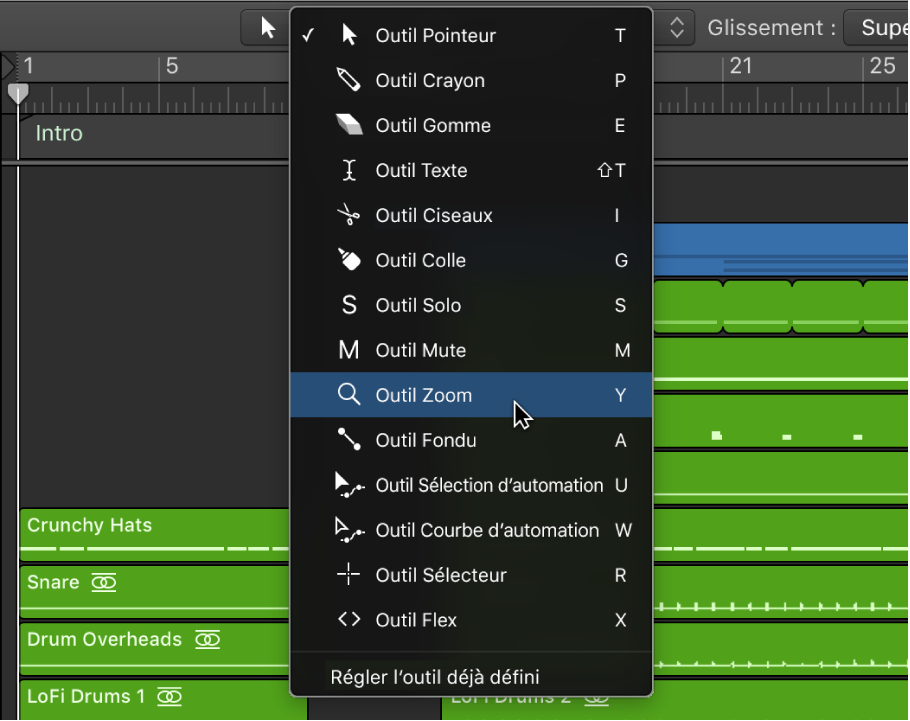Screen dimensions: 910x721
Task: Click the loop icon on Drum Overheads region
Action: tap(207, 640)
